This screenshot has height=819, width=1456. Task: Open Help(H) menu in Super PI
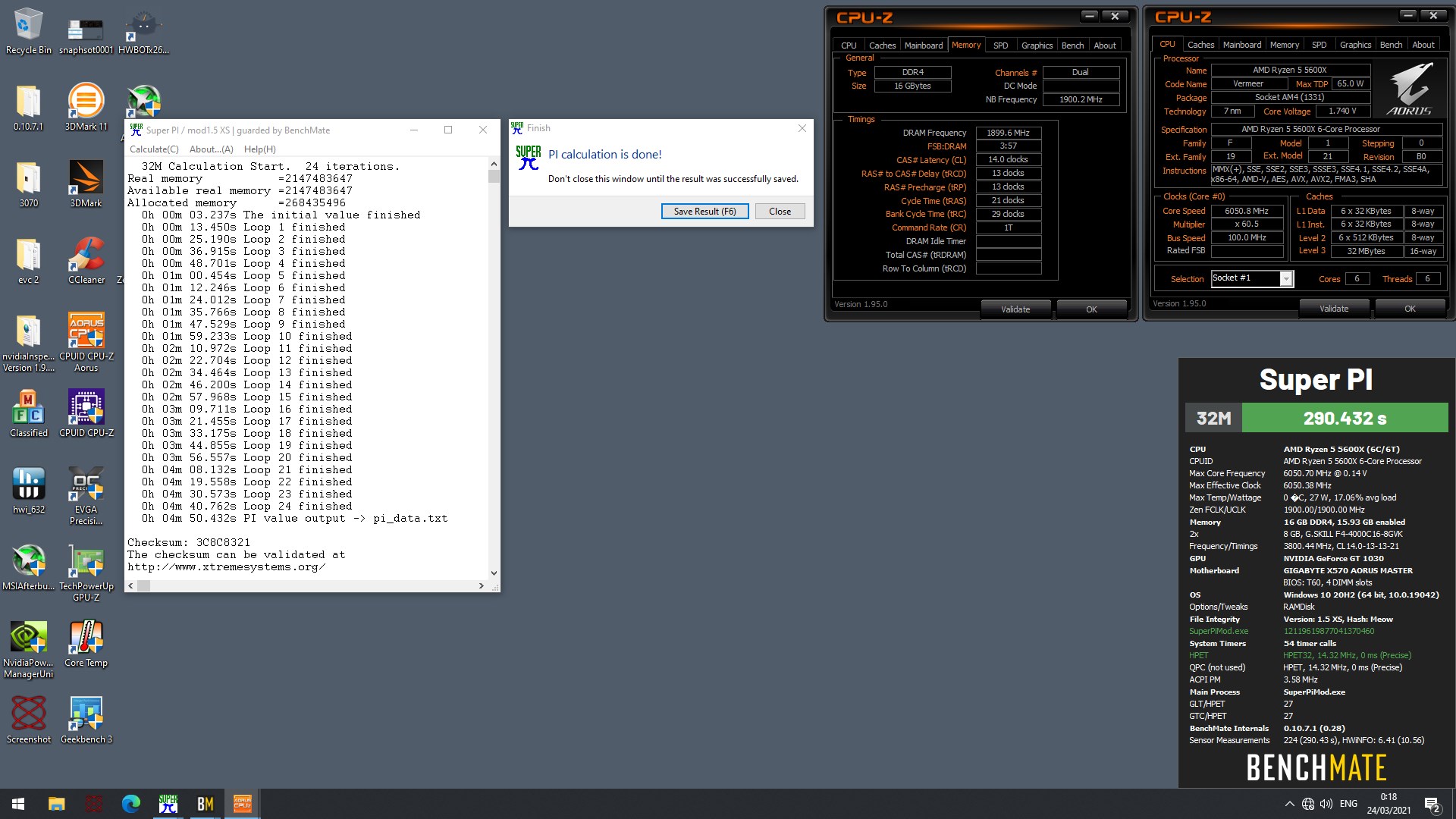(260, 149)
